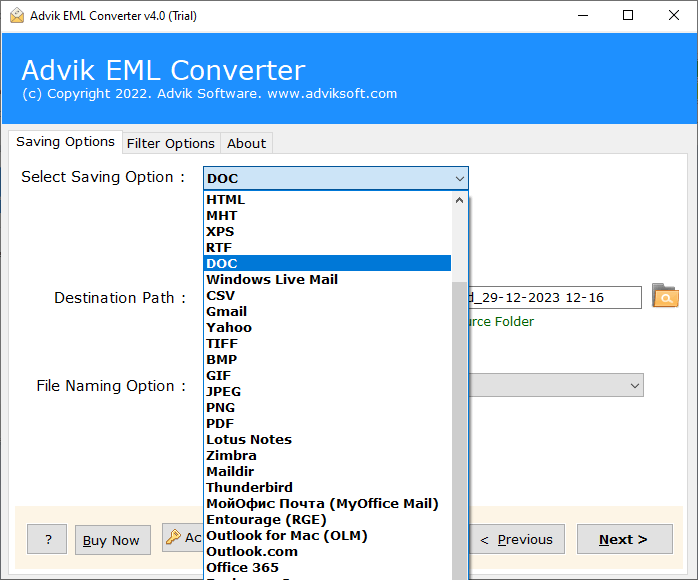The height and width of the screenshot is (582, 699).
Task: Choose the GIF format entry
Action: pos(327,376)
